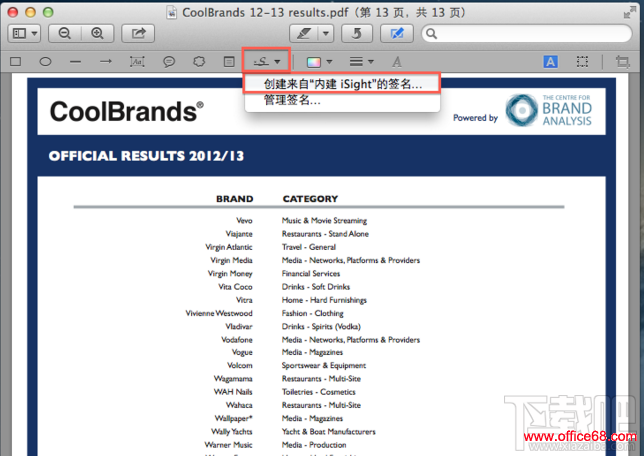
Task: Click the Drinks - Spirits (Vodka) category
Action: pyautogui.click(x=321, y=327)
